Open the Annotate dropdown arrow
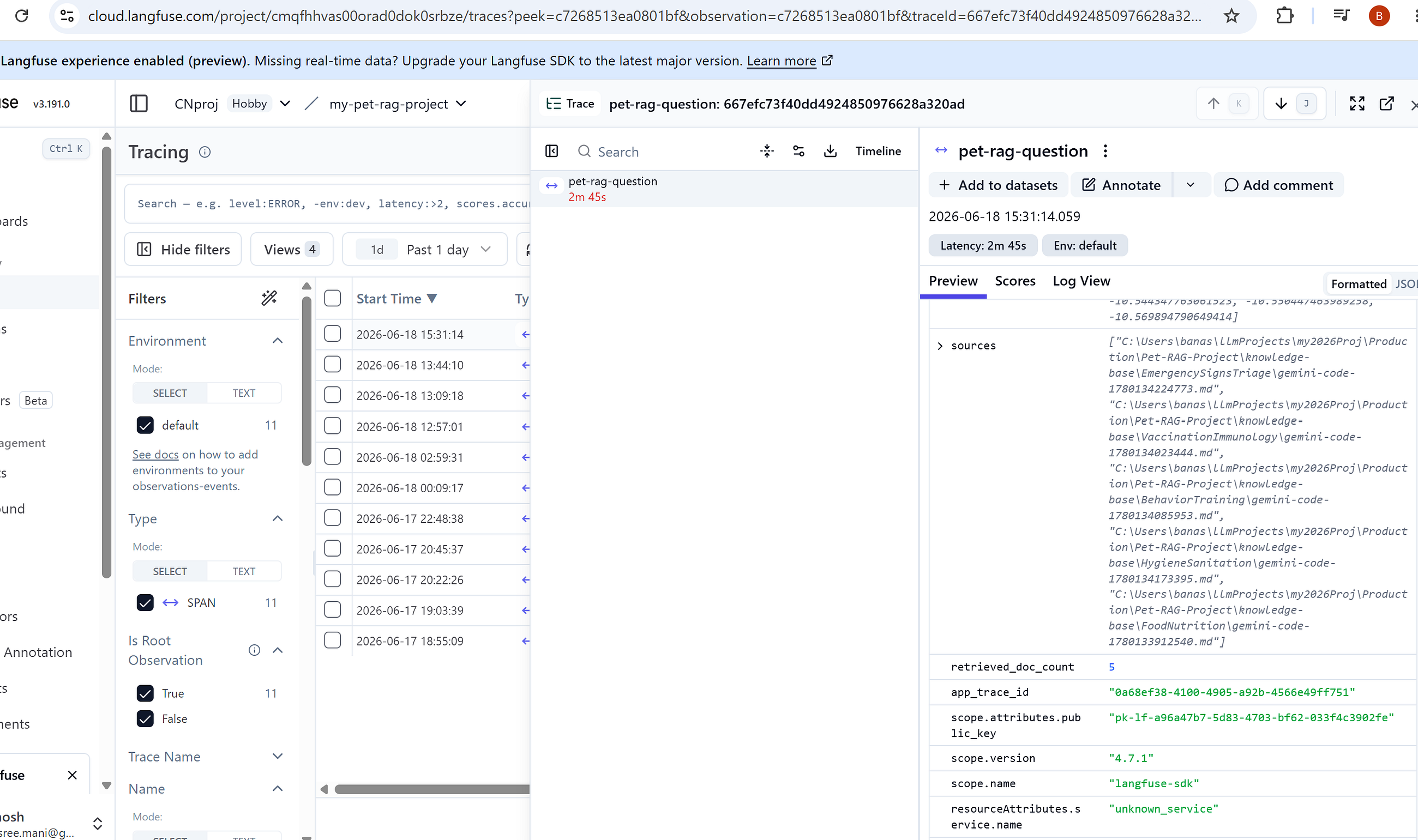 pyautogui.click(x=1191, y=185)
